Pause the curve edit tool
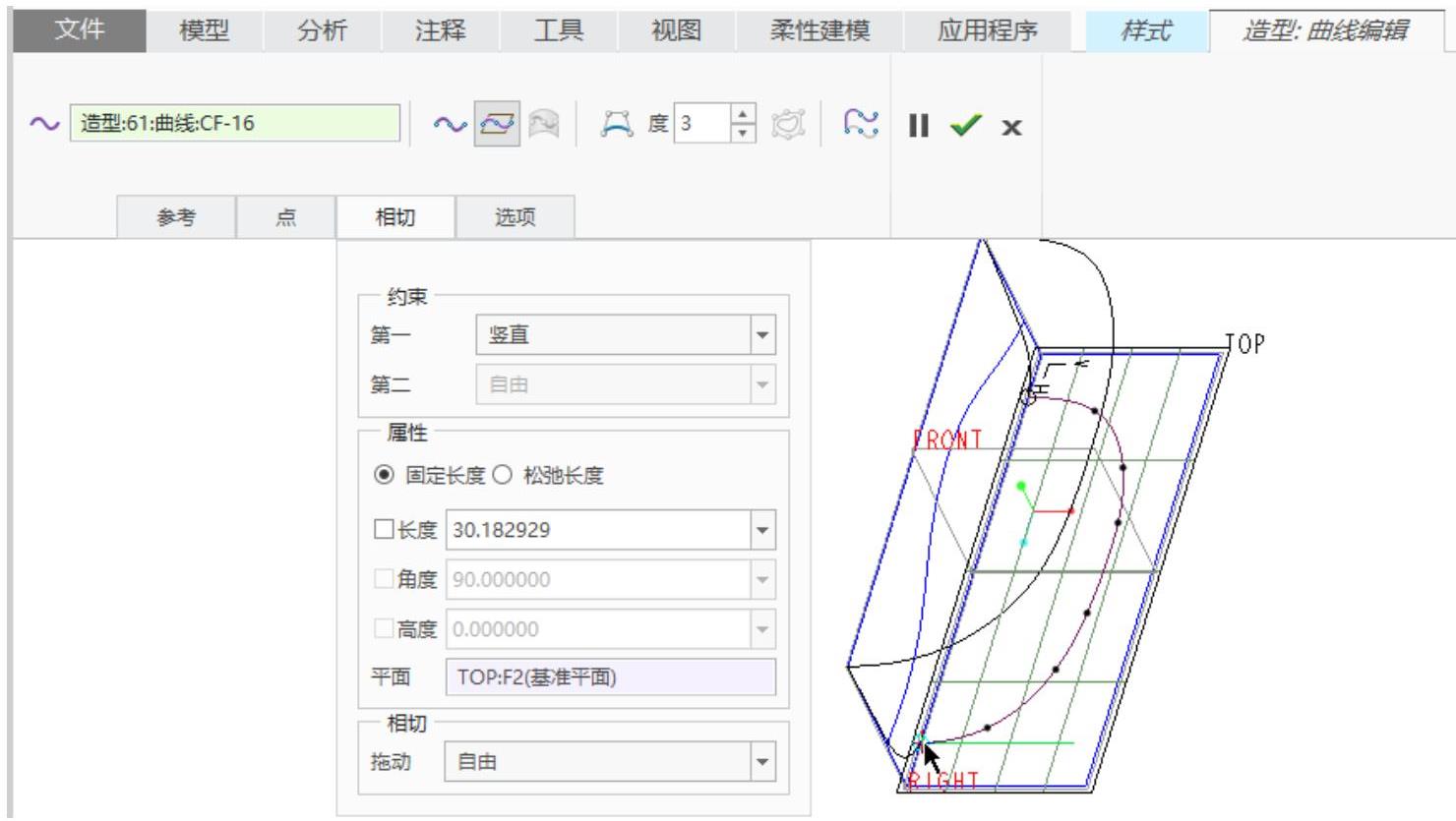 pyautogui.click(x=919, y=126)
